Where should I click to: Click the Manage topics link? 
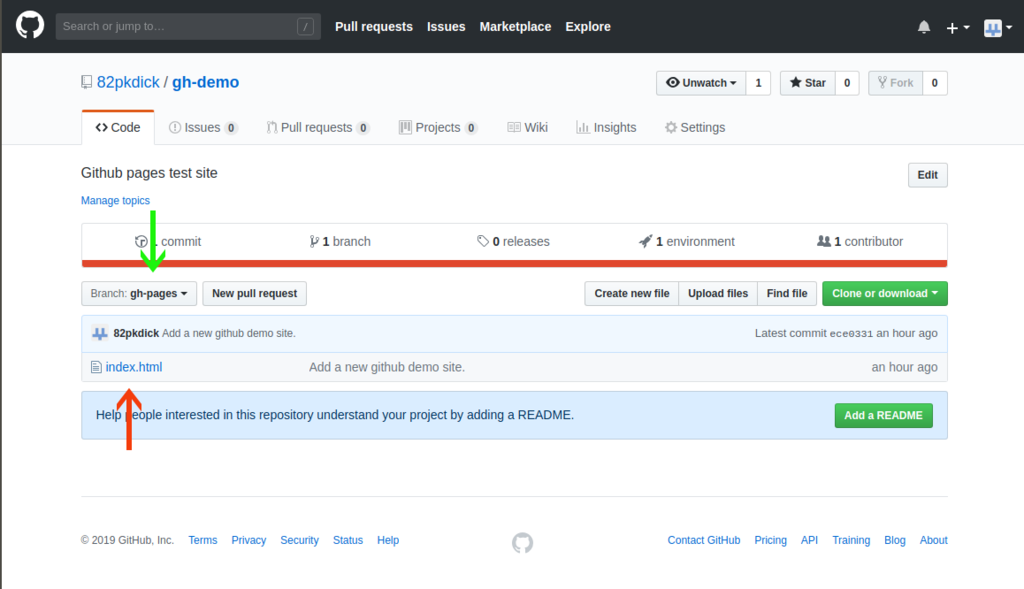point(115,200)
